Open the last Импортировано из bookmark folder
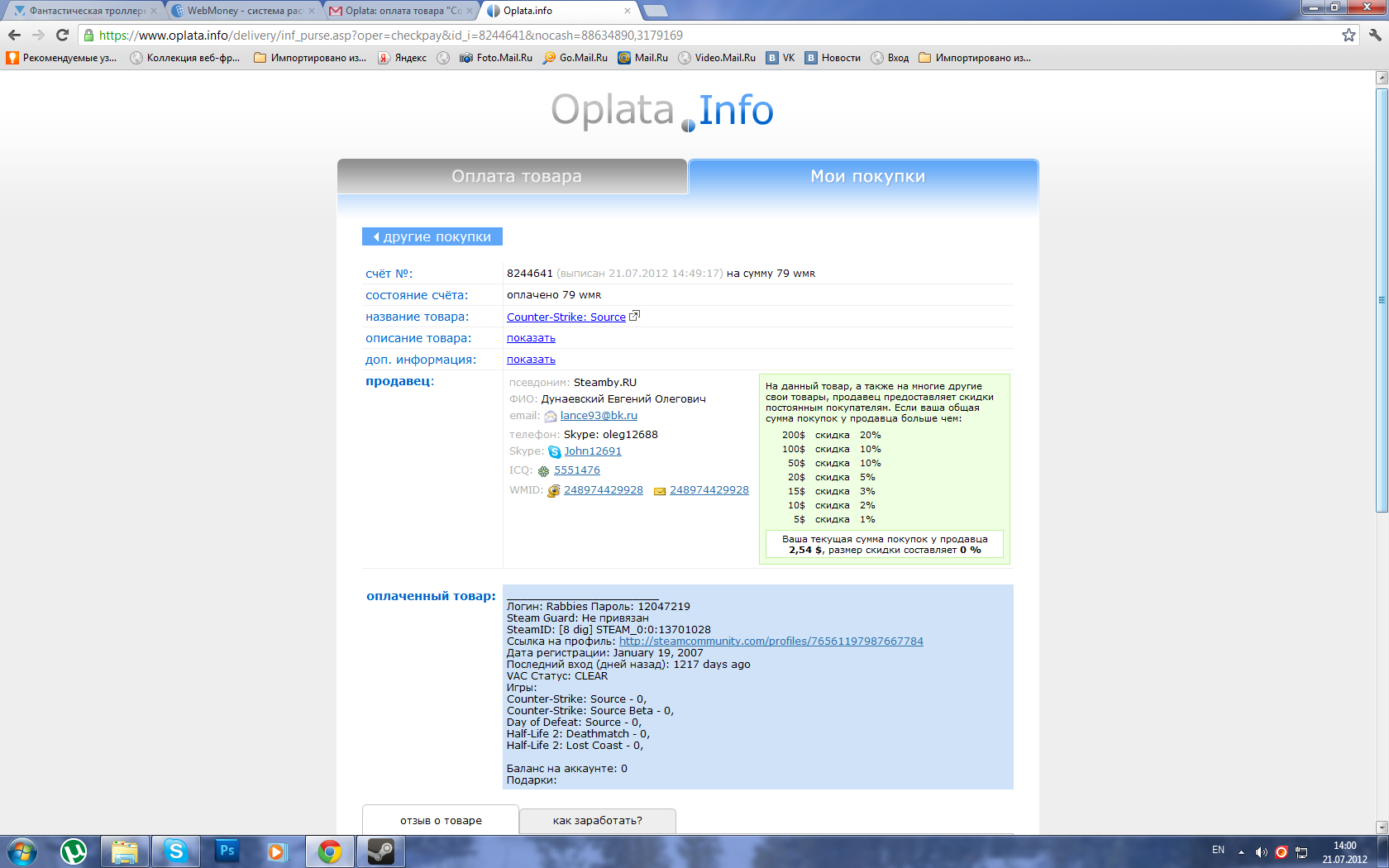Screen dimensions: 1389x868 click(975, 58)
